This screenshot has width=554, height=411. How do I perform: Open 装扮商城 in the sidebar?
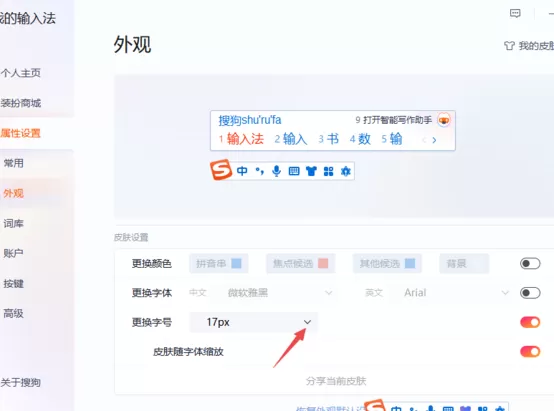21,103
